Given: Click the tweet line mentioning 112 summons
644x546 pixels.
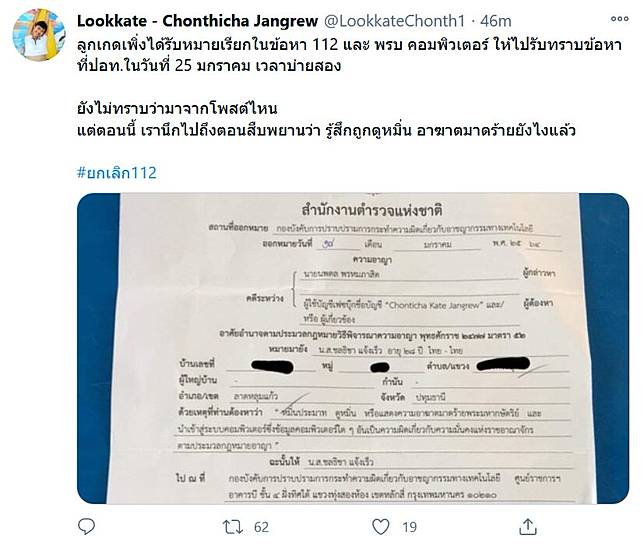Looking at the screenshot, I should (x=350, y=45).
